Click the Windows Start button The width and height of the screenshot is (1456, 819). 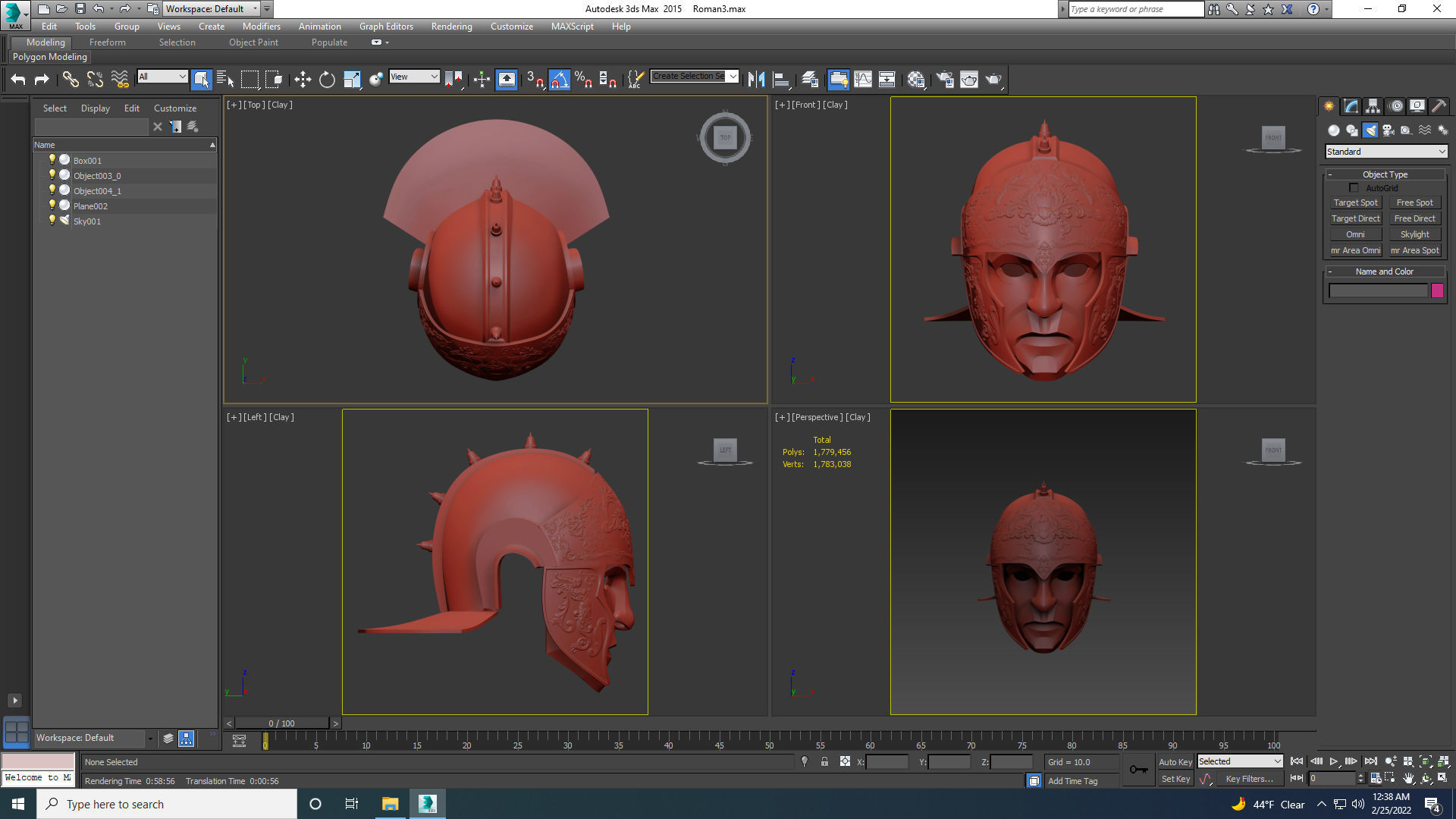tap(18, 804)
